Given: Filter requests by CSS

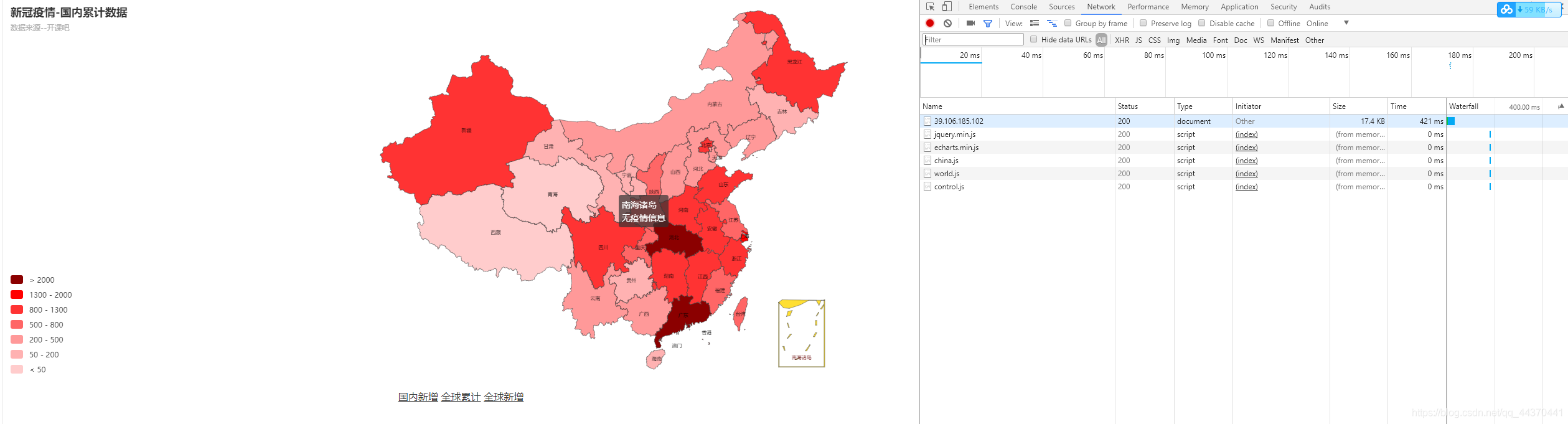Looking at the screenshot, I should tap(1155, 40).
